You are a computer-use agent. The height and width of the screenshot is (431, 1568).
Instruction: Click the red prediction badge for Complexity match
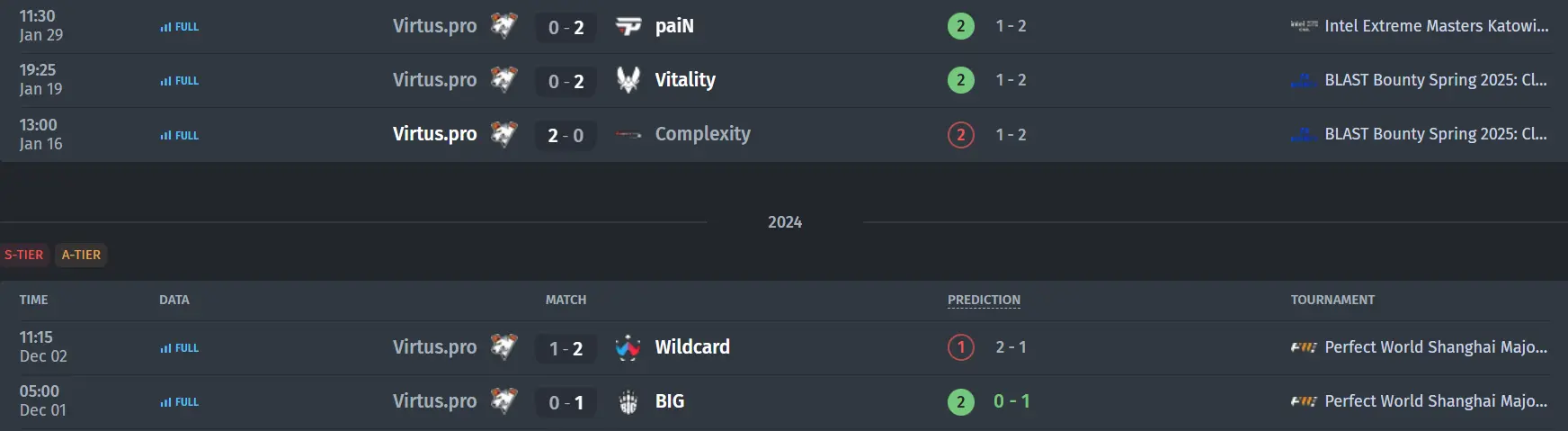(x=960, y=135)
